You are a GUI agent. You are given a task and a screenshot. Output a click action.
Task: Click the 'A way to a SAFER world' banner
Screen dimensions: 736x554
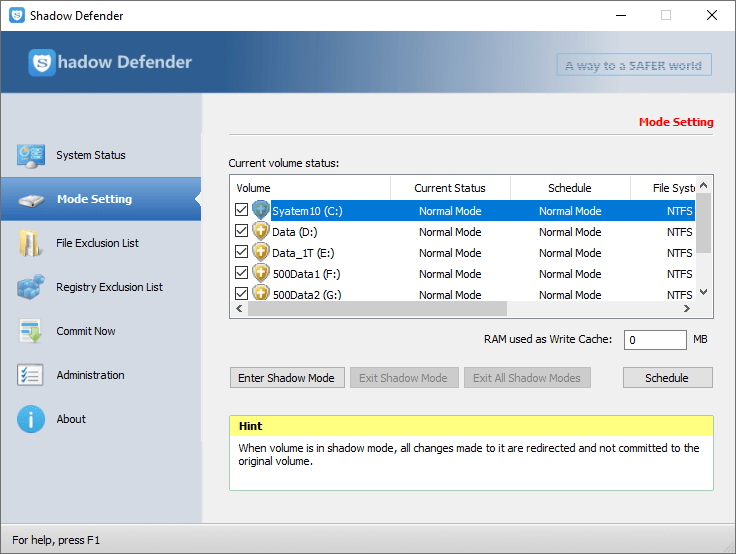[634, 65]
